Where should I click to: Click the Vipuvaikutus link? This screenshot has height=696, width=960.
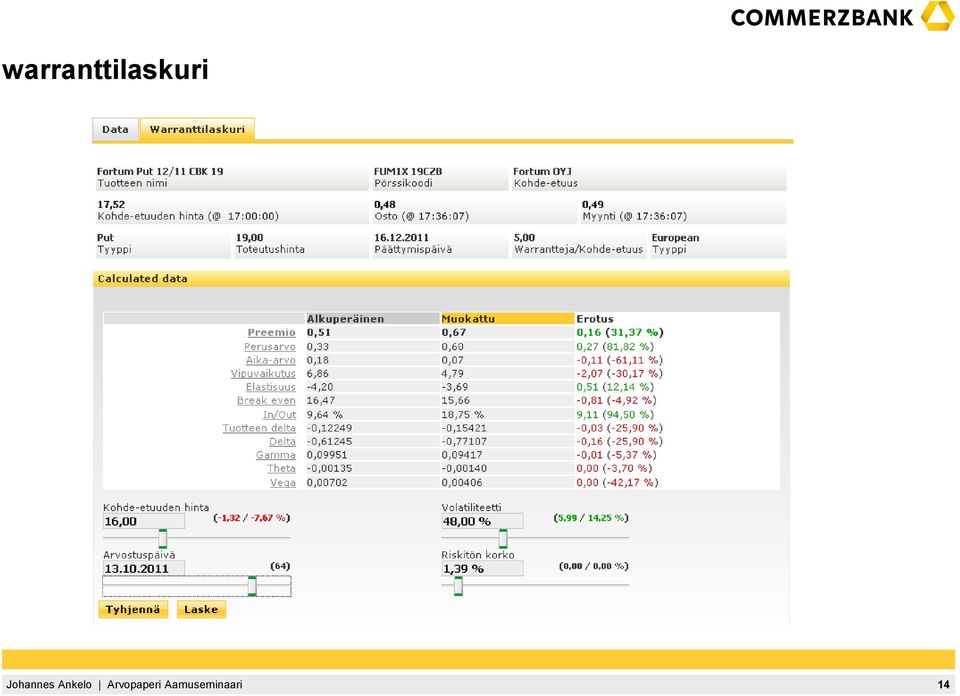point(263,373)
